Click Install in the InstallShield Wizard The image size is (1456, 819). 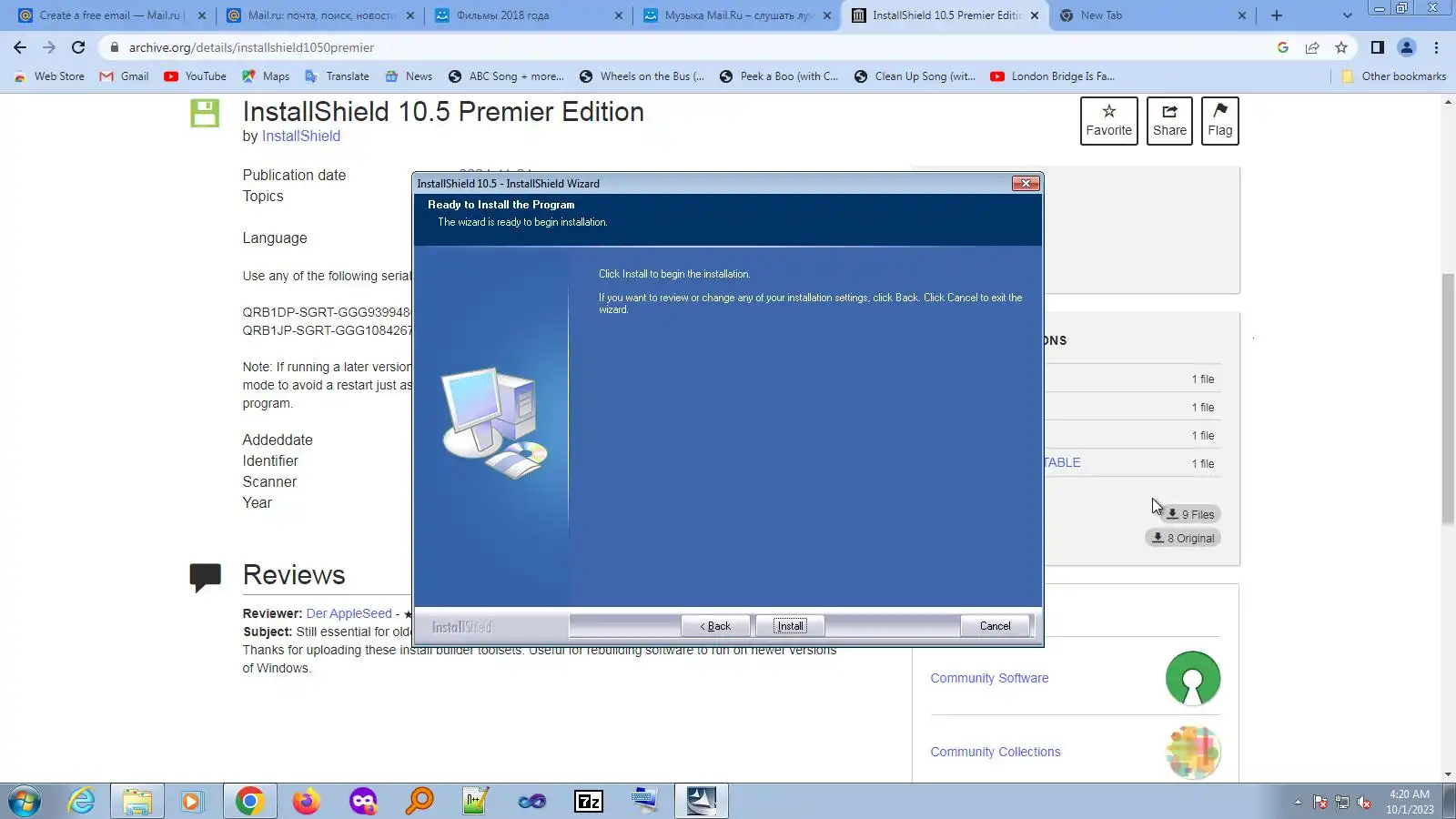point(790,626)
